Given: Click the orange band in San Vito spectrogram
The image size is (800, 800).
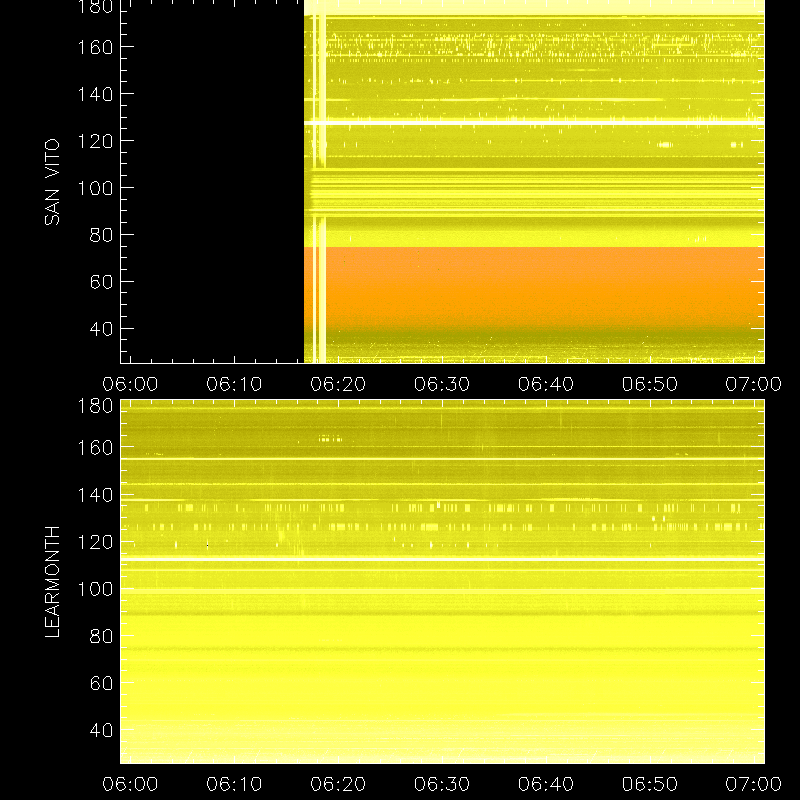Looking at the screenshot, I should pyautogui.click(x=534, y=287).
